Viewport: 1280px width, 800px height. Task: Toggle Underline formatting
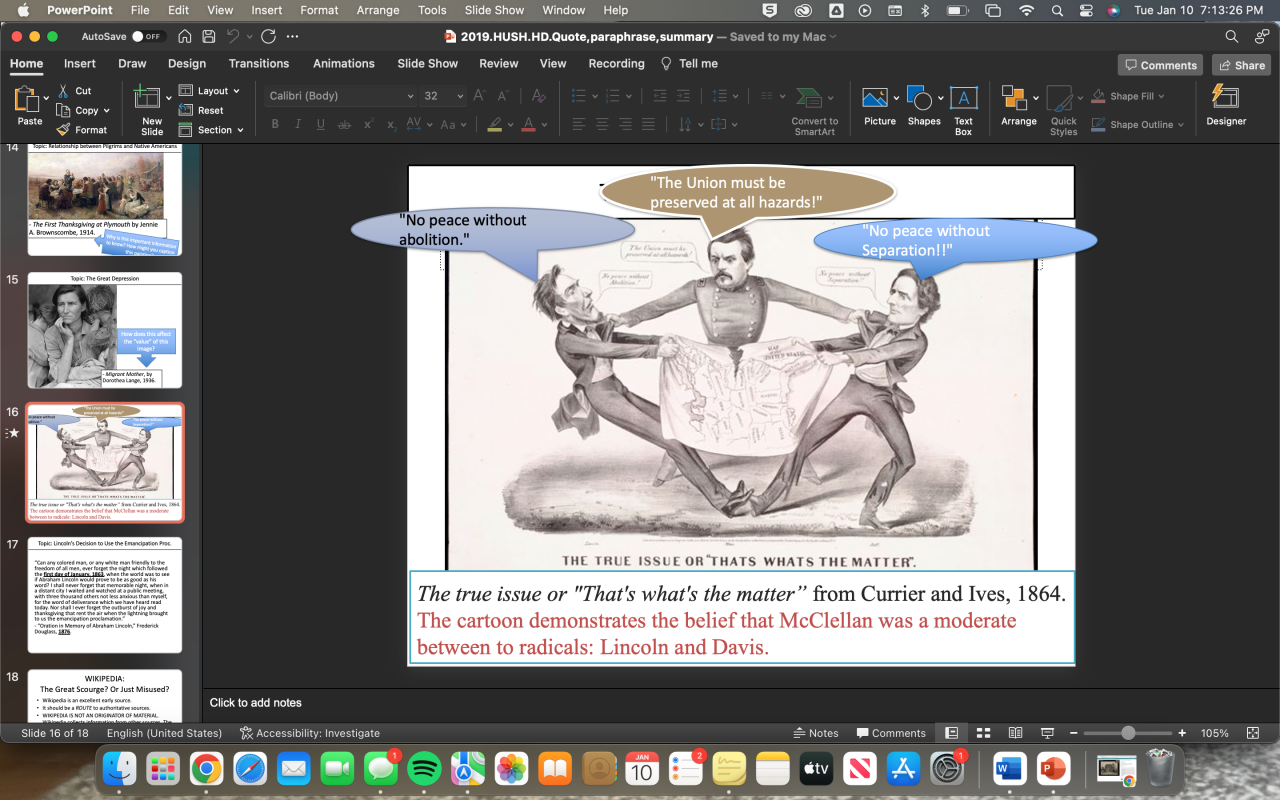(321, 125)
